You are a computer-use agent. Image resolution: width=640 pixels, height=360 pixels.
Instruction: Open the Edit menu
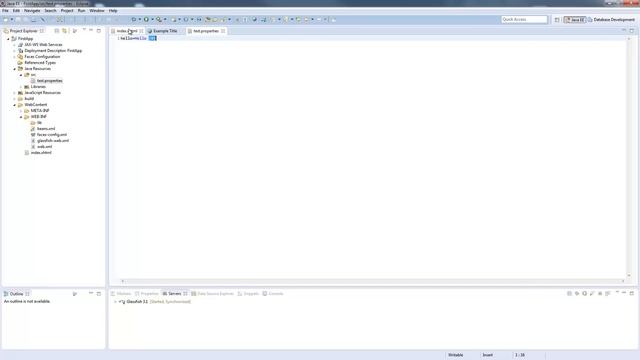(x=16, y=11)
